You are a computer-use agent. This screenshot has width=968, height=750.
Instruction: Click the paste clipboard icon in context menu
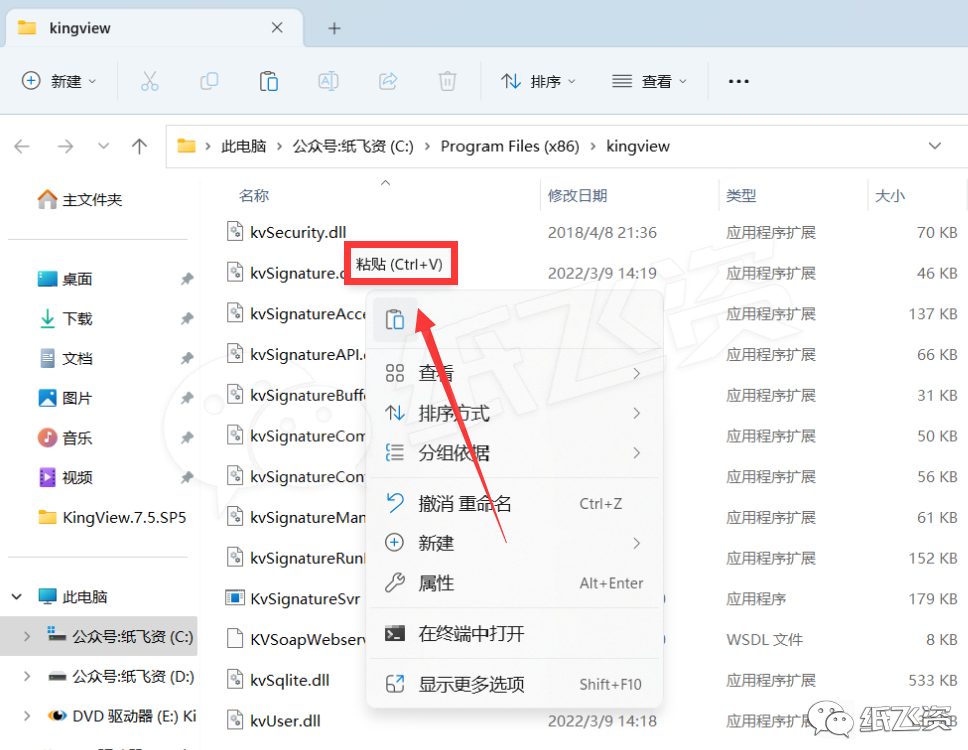(x=397, y=318)
